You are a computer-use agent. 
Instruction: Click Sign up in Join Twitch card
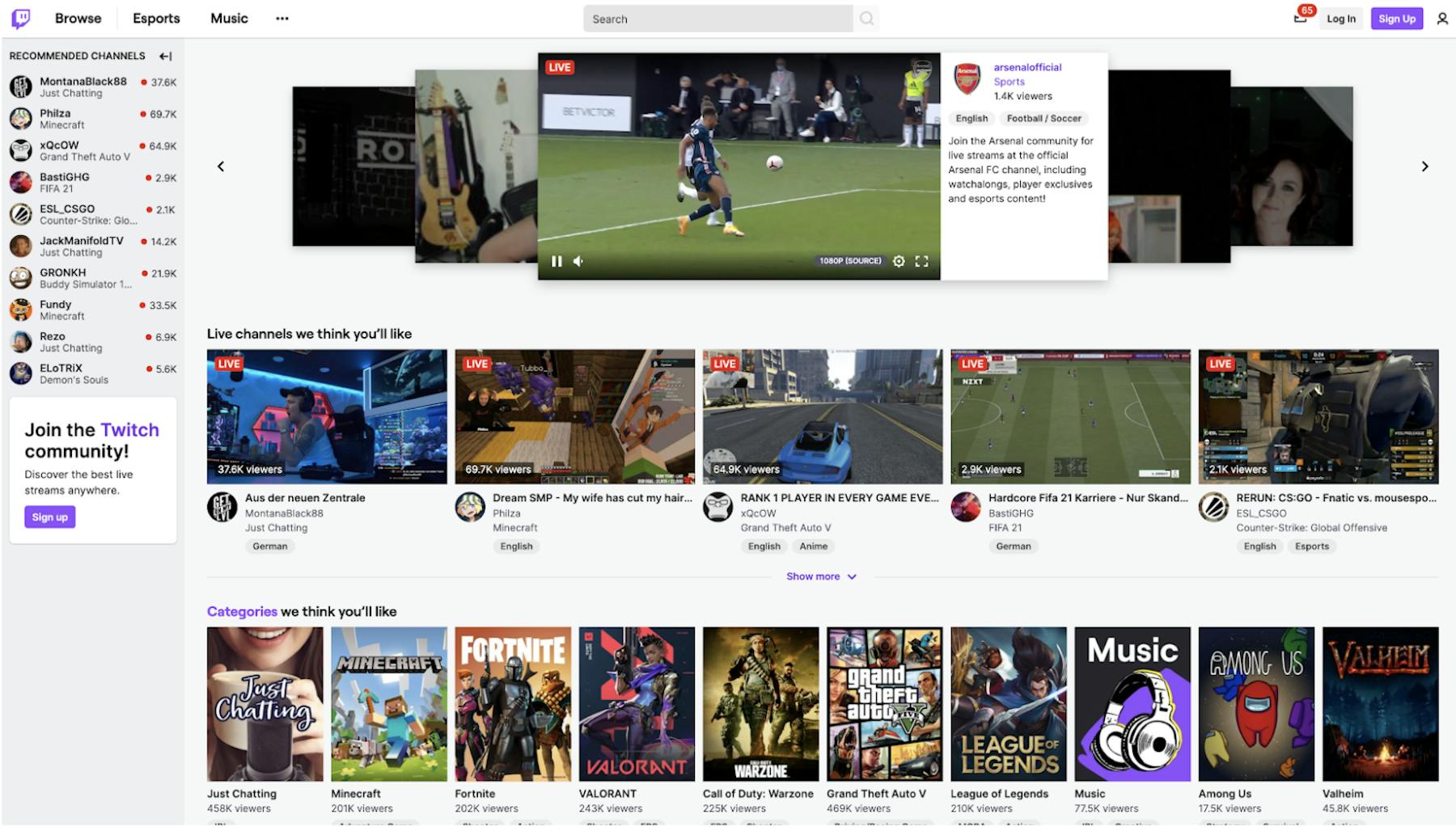pyautogui.click(x=50, y=517)
